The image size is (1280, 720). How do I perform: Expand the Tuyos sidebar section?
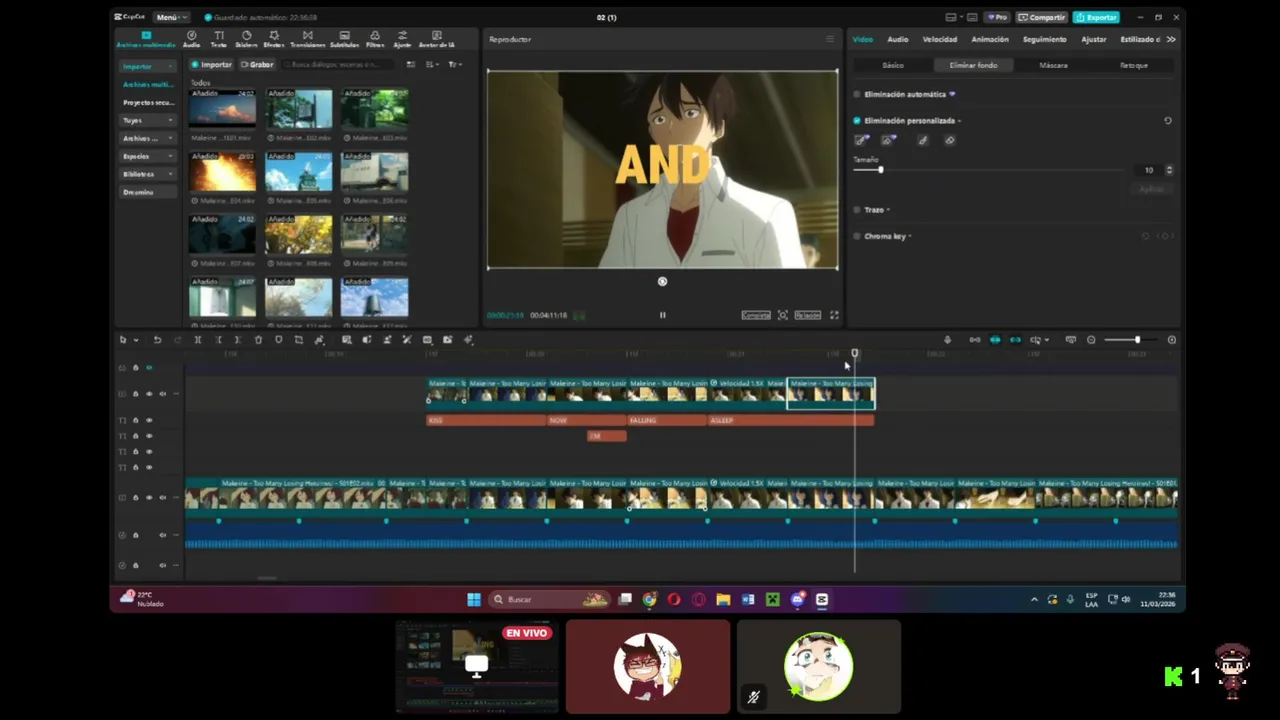point(147,120)
